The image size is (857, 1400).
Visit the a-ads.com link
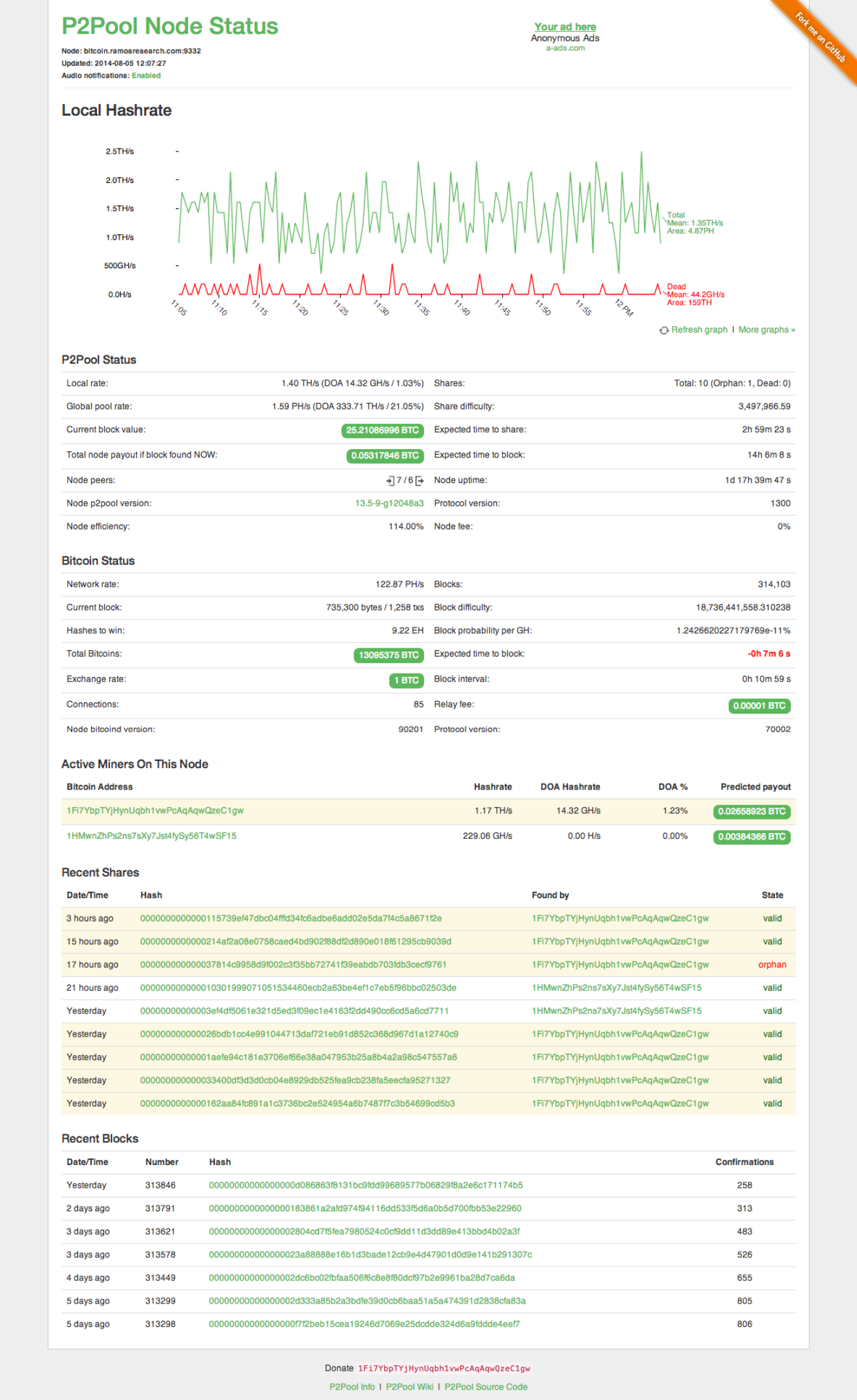click(x=565, y=48)
